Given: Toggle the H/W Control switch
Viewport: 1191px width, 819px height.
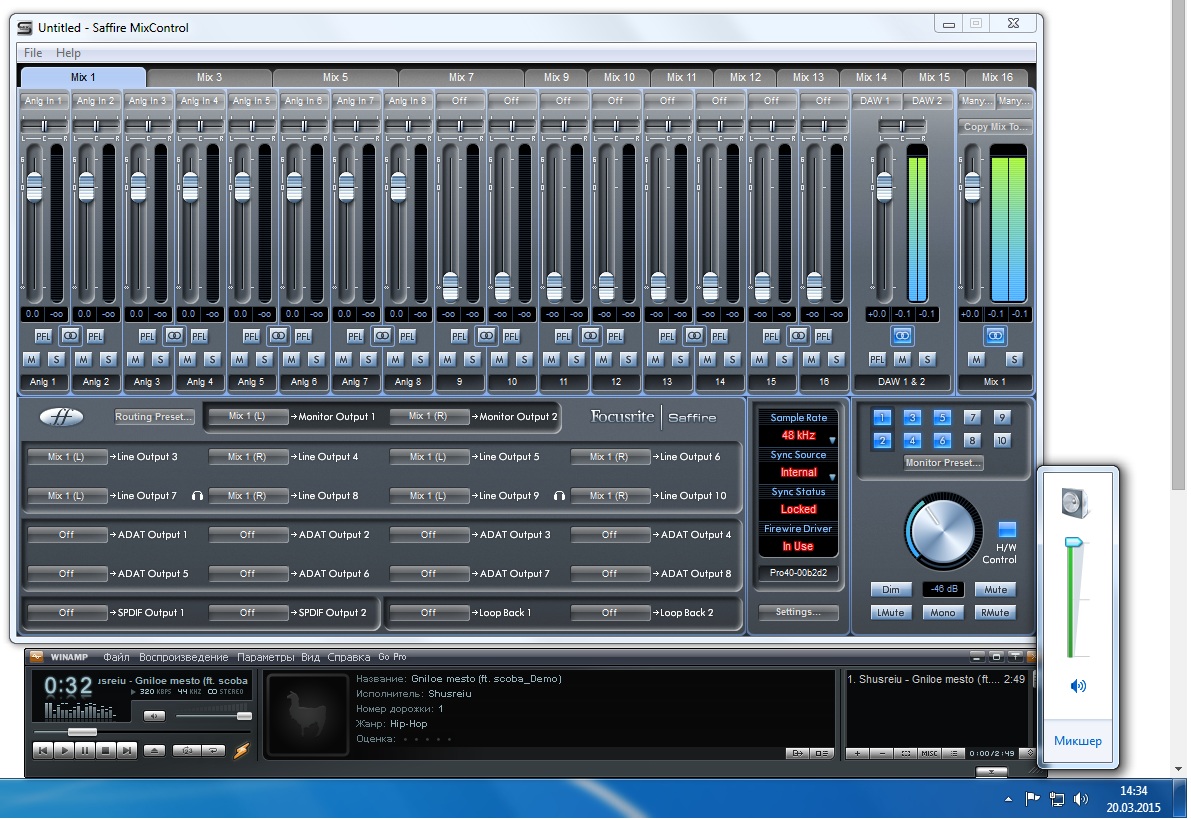Looking at the screenshot, I should 1007,529.
